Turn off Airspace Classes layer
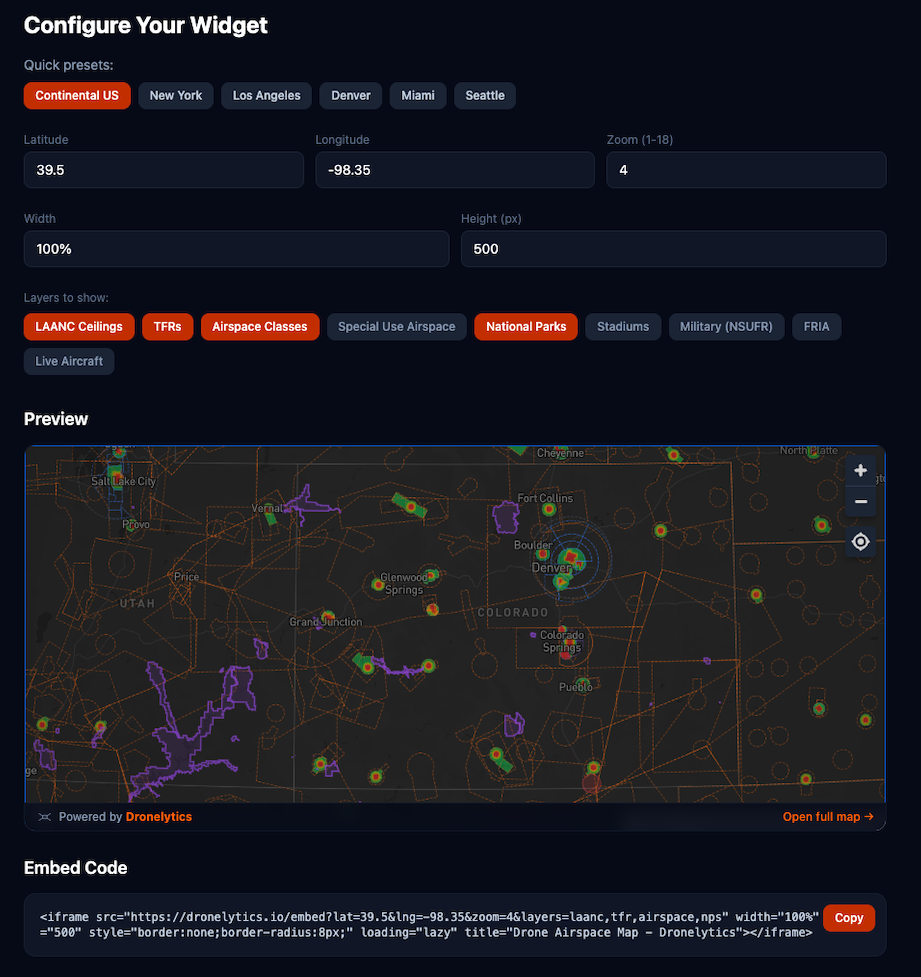Image resolution: width=921 pixels, height=977 pixels. click(260, 326)
